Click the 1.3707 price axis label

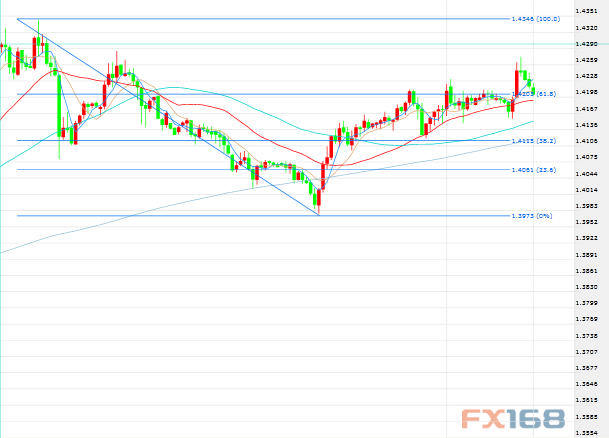(586, 352)
